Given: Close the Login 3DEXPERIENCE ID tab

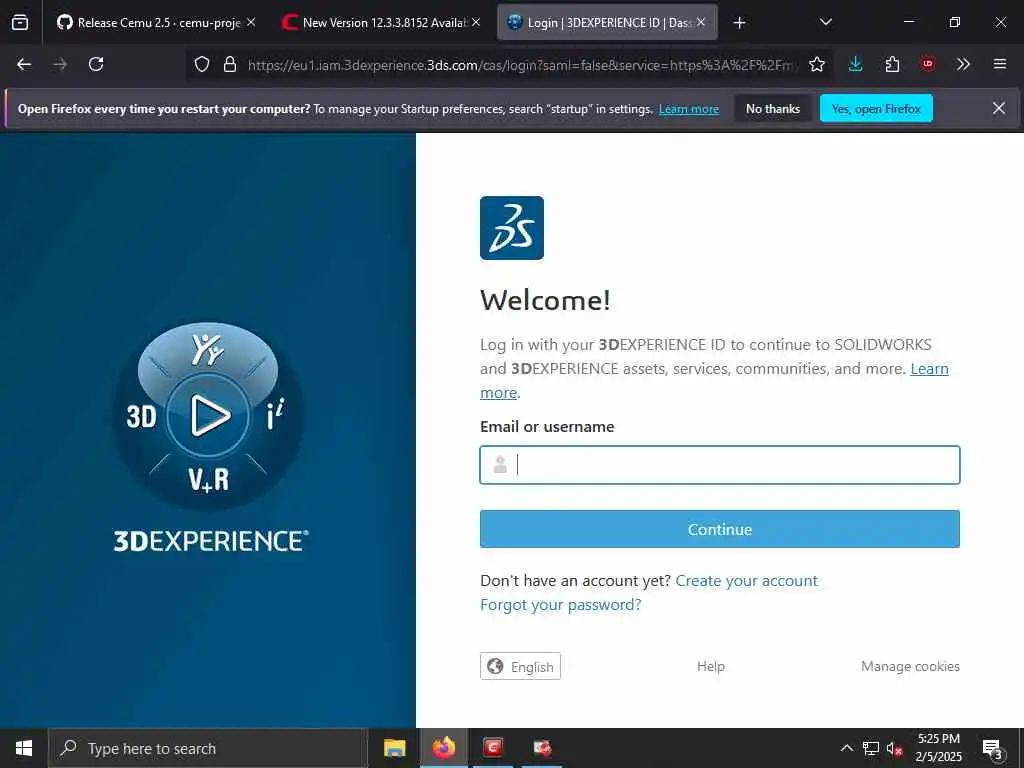Looking at the screenshot, I should coord(701,22).
